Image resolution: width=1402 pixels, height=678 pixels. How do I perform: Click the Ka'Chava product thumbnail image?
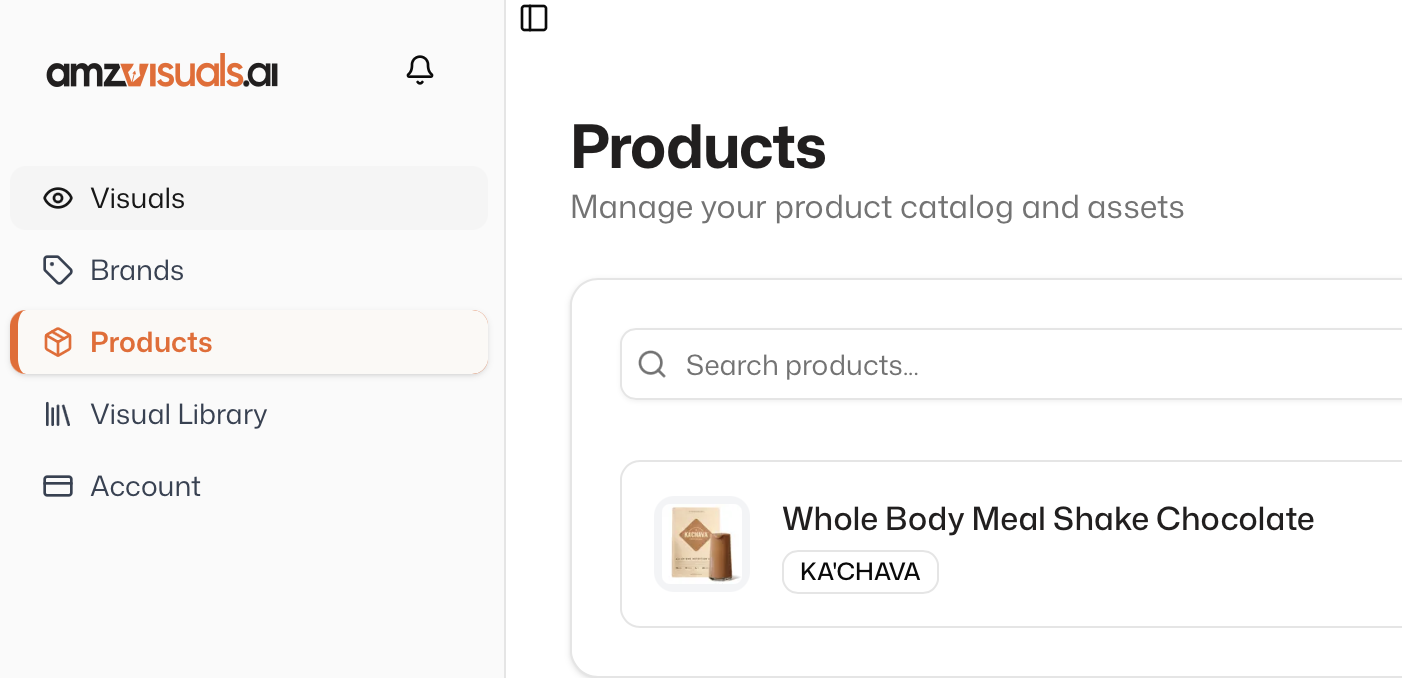701,543
